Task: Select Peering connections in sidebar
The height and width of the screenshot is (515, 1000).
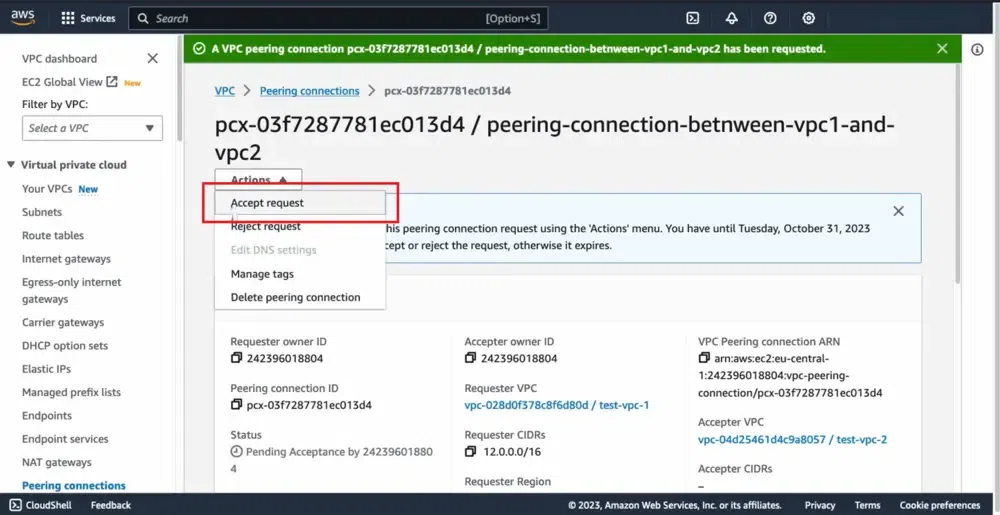Action: point(74,486)
